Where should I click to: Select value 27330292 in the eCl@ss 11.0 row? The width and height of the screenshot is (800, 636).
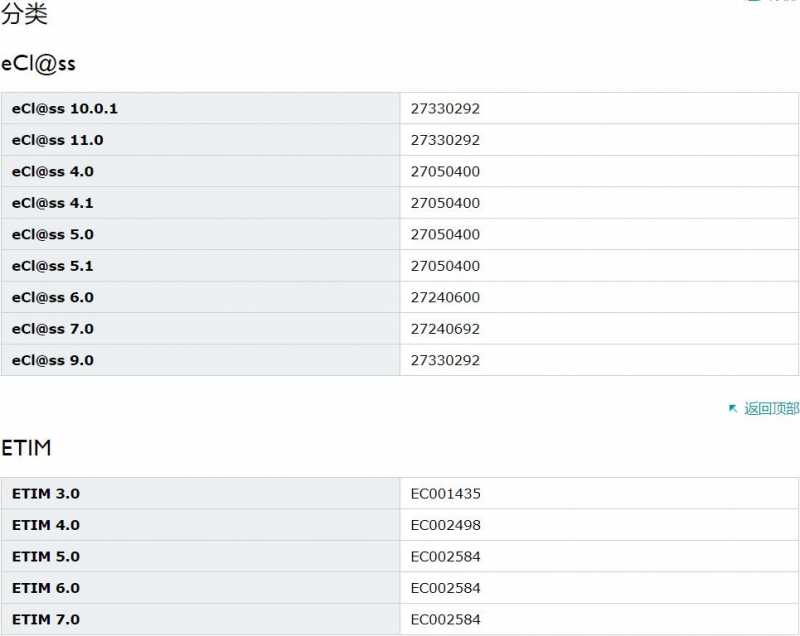pyautogui.click(x=445, y=140)
